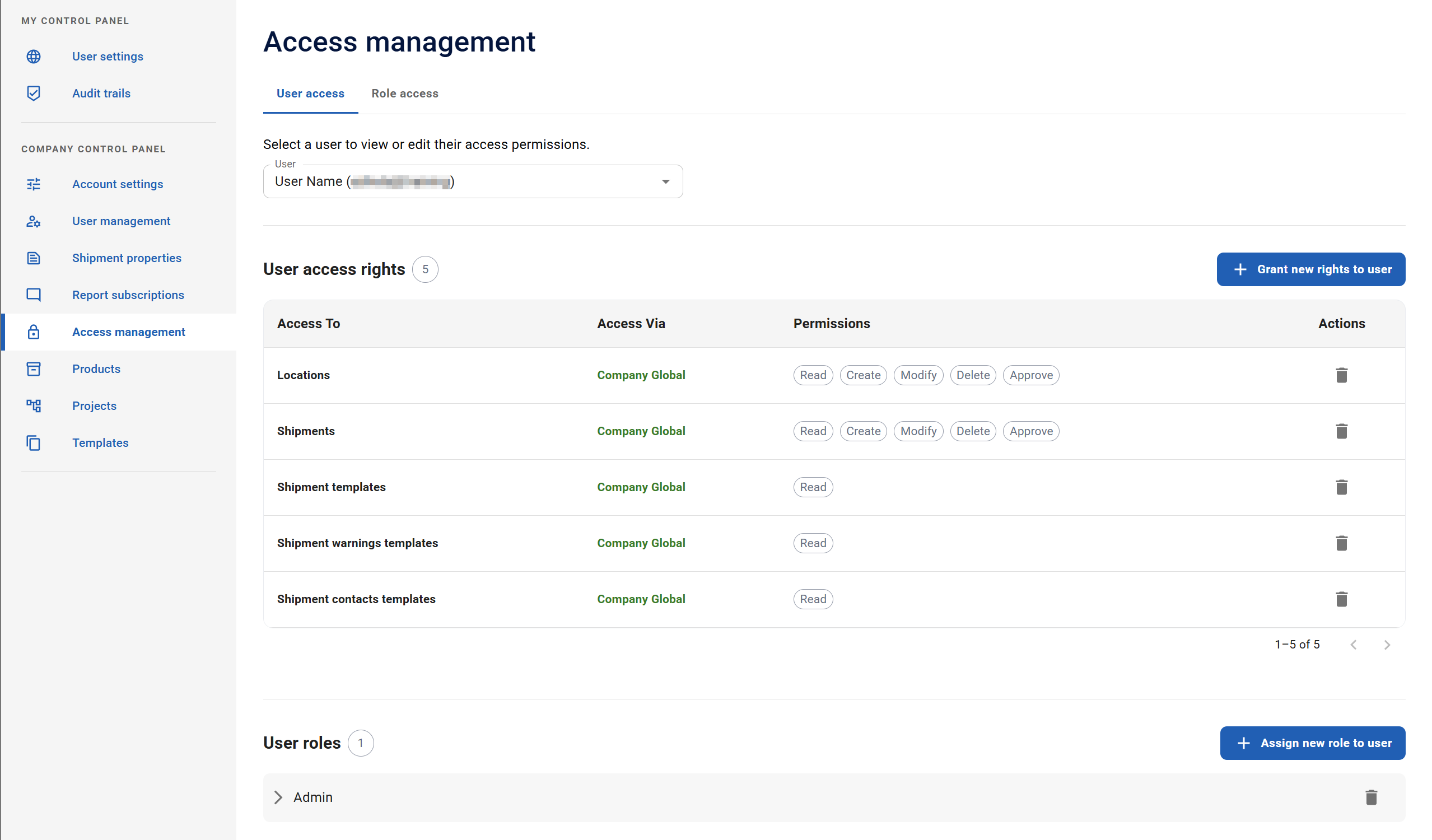This screenshot has width=1432, height=840.
Task: Open Report subscriptions
Action: (x=128, y=295)
